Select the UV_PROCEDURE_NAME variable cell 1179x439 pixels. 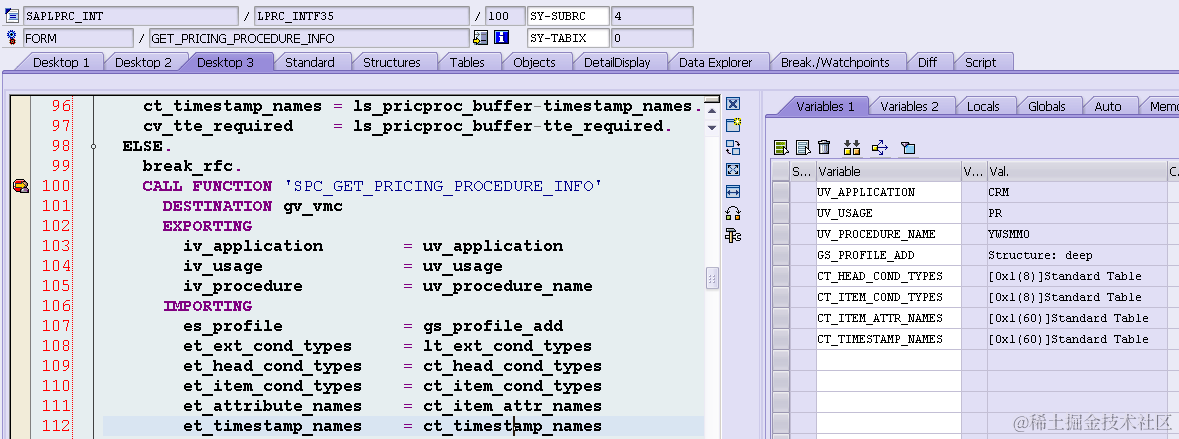point(889,234)
